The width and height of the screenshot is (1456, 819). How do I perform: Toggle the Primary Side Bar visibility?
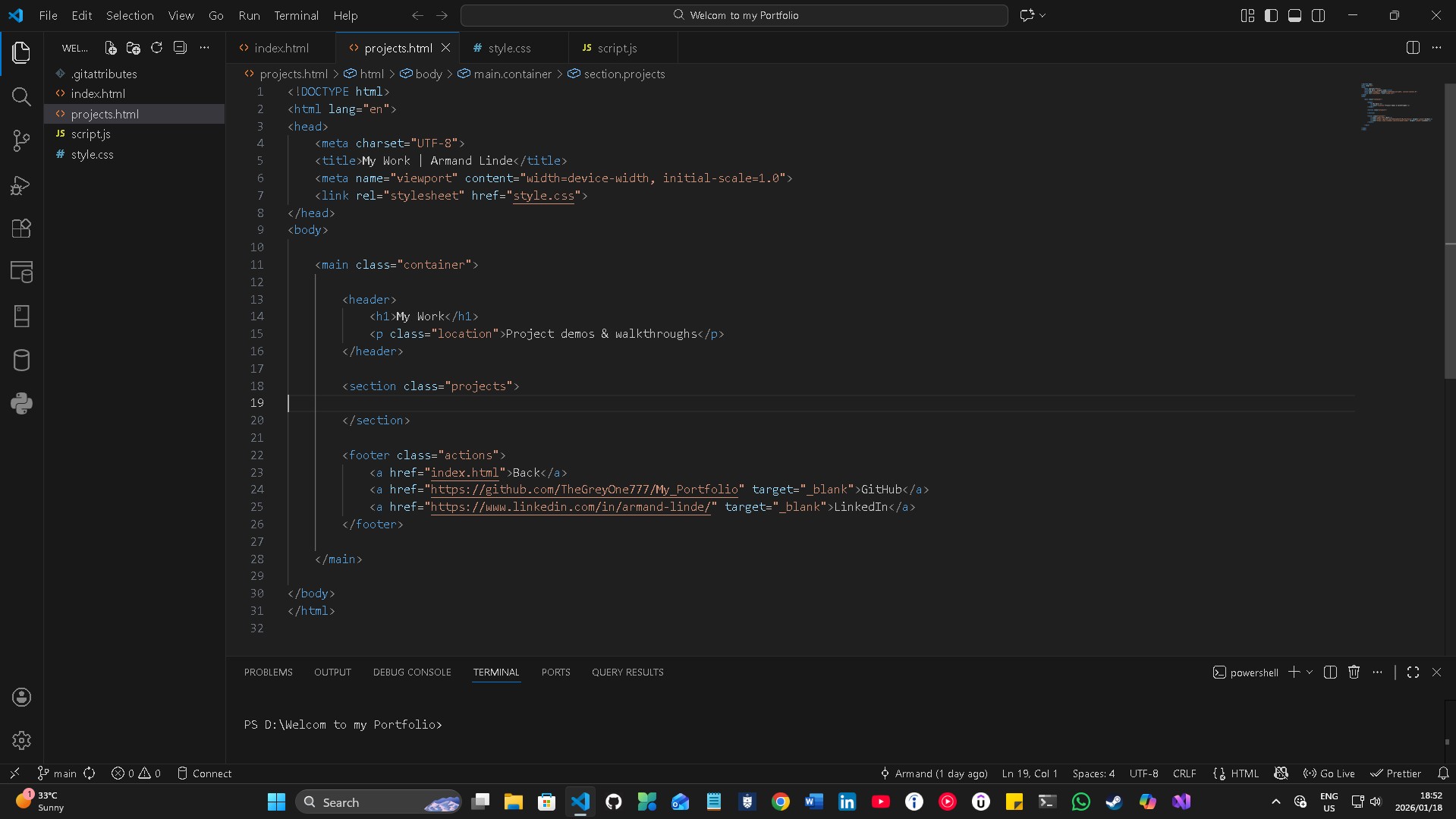pyautogui.click(x=1270, y=15)
